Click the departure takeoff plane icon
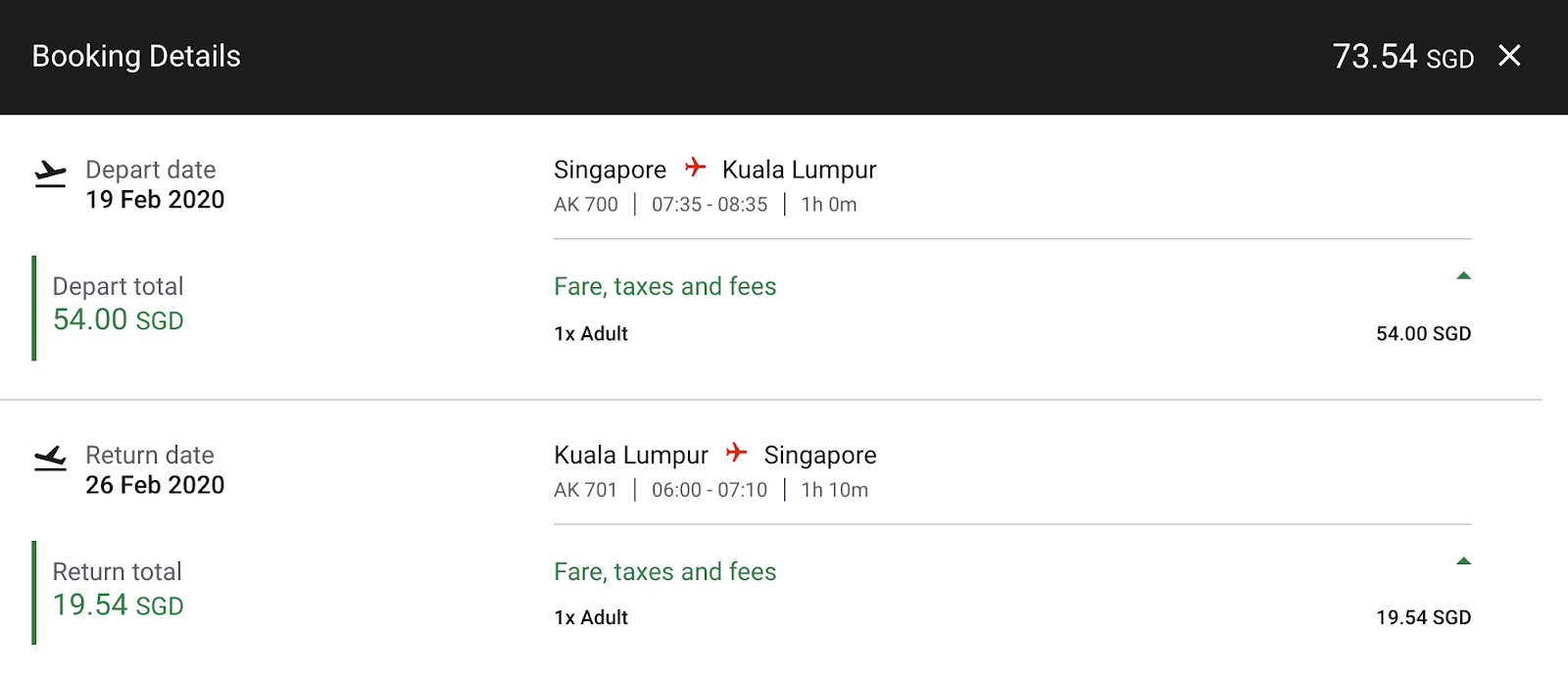 pyautogui.click(x=50, y=174)
